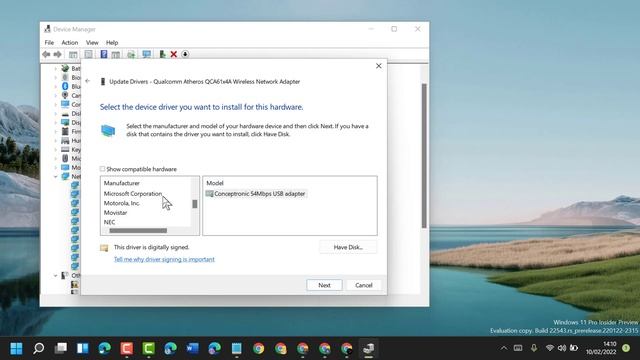This screenshot has width=640, height=360.
Task: Click the Manufacturer list horizontal scrollbar thumb
Action: pos(138,231)
